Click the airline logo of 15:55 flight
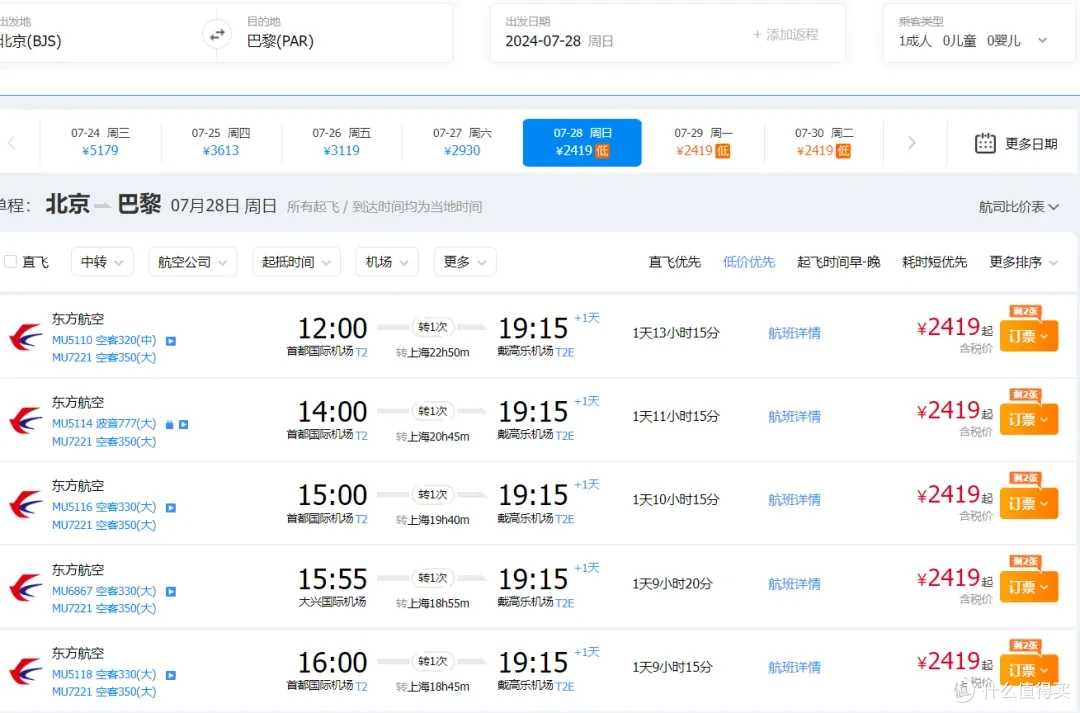1080x713 pixels. (x=25, y=588)
